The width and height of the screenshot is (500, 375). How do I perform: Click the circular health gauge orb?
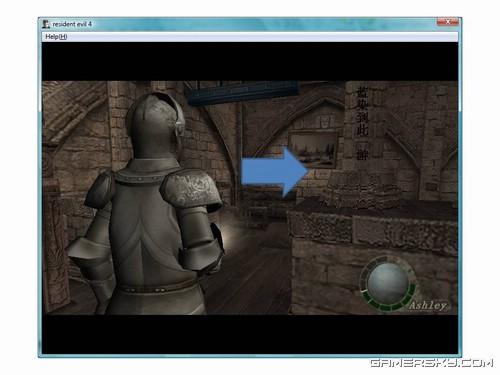388,282
